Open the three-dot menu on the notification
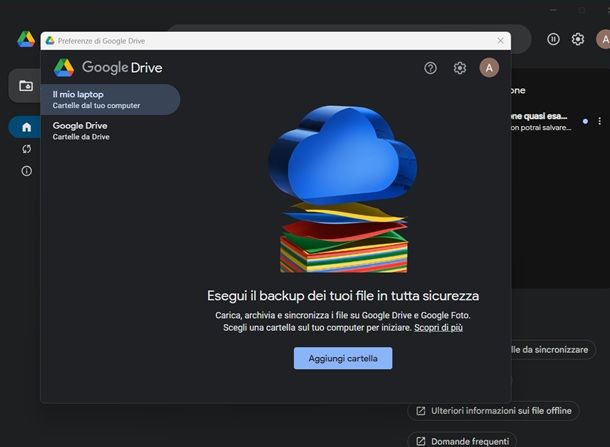The width and height of the screenshot is (610, 447). pos(599,121)
